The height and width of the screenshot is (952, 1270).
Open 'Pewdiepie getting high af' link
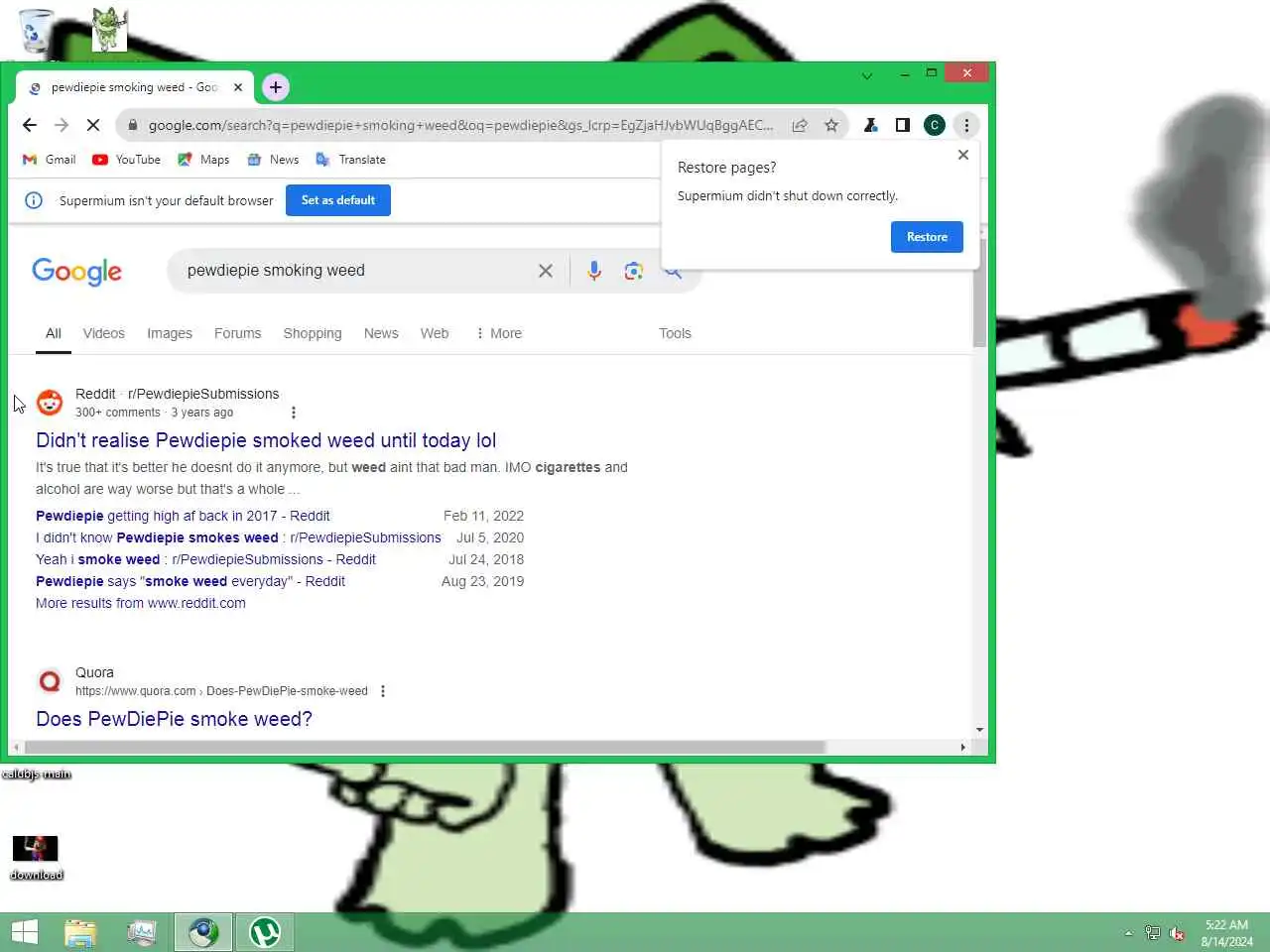tap(183, 516)
